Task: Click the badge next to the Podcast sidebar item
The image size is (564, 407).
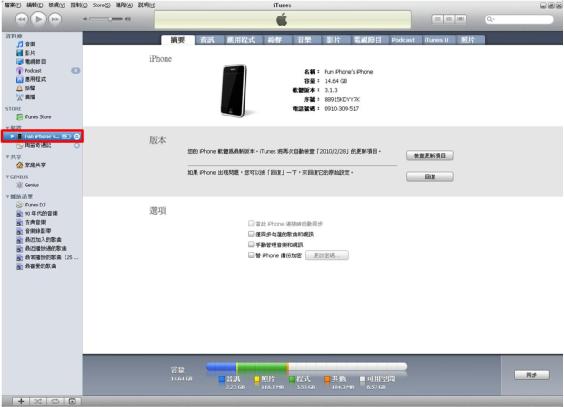Action: click(x=76, y=70)
